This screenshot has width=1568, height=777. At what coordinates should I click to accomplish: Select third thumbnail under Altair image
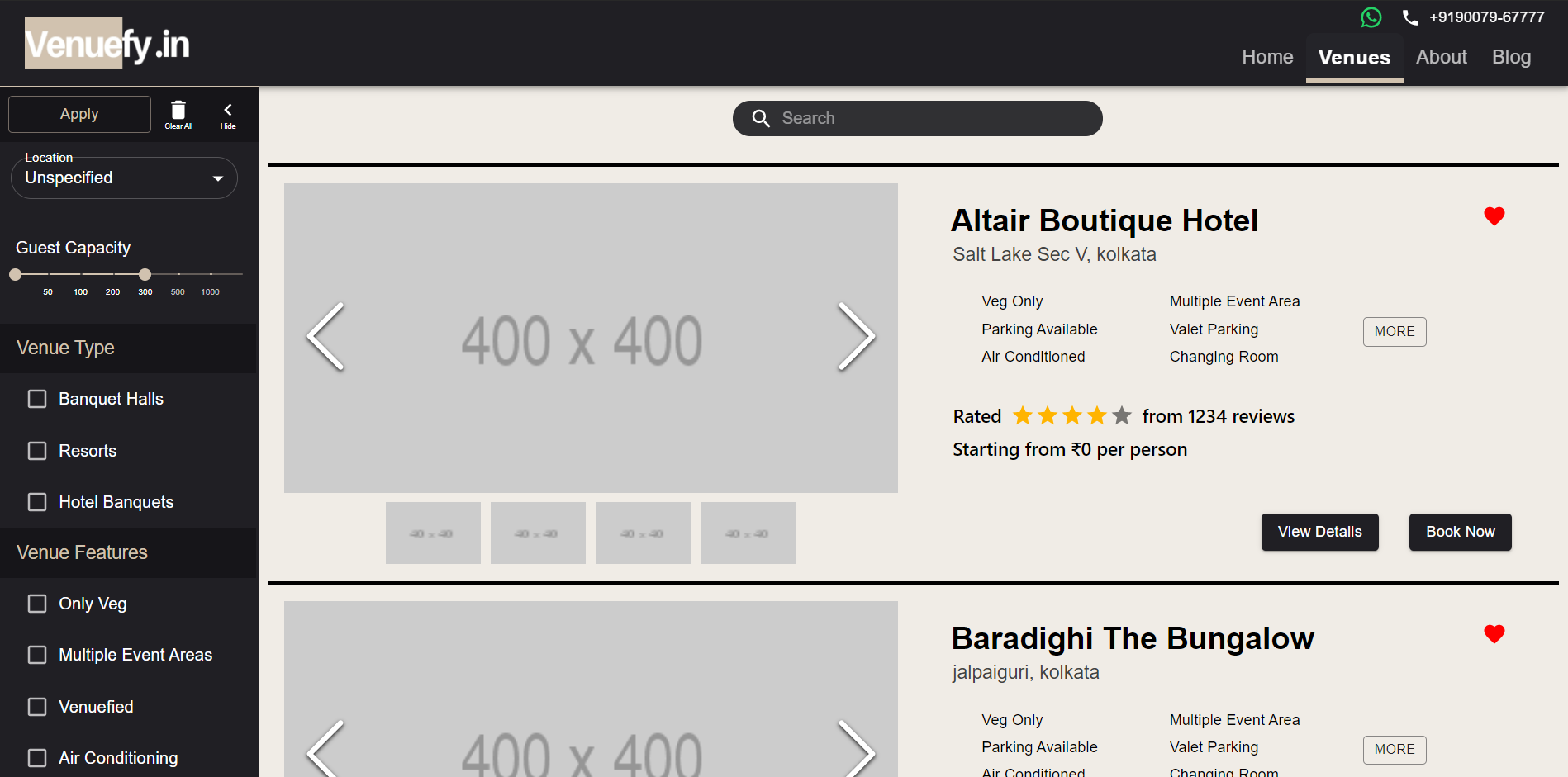(x=644, y=533)
